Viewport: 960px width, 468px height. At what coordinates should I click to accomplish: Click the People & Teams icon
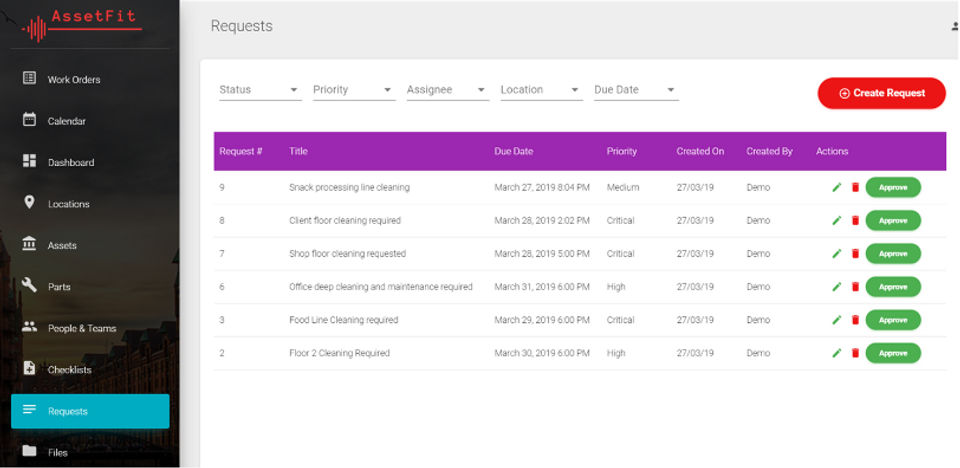[29, 326]
